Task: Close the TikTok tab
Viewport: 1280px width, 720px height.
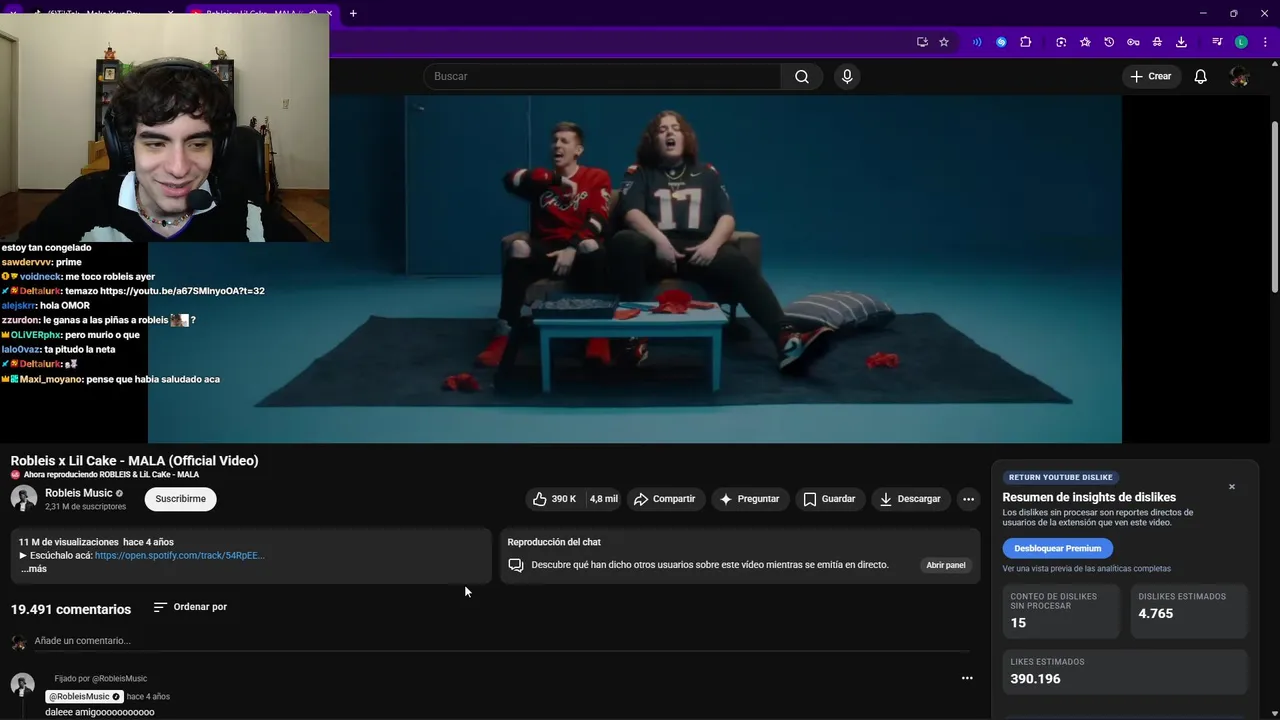Action: click(171, 13)
